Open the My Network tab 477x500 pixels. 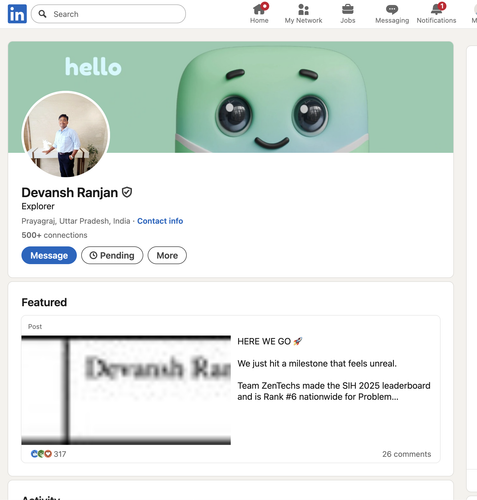(303, 14)
